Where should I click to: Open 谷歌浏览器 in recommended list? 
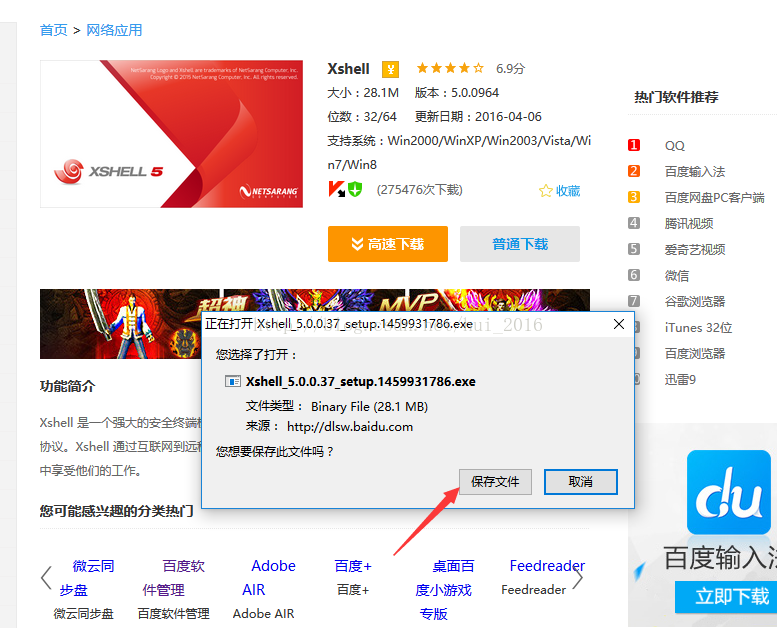pos(695,301)
